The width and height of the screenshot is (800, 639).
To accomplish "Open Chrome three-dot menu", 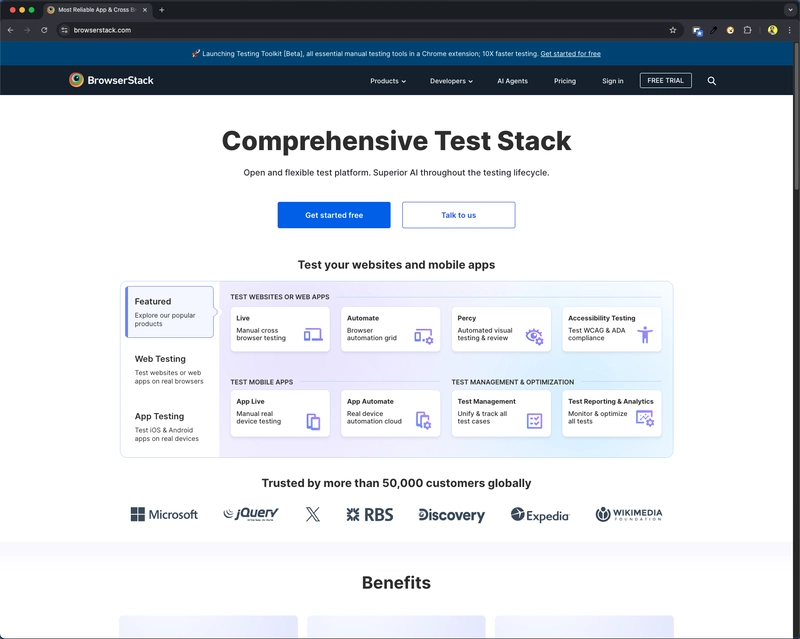I will (789, 30).
